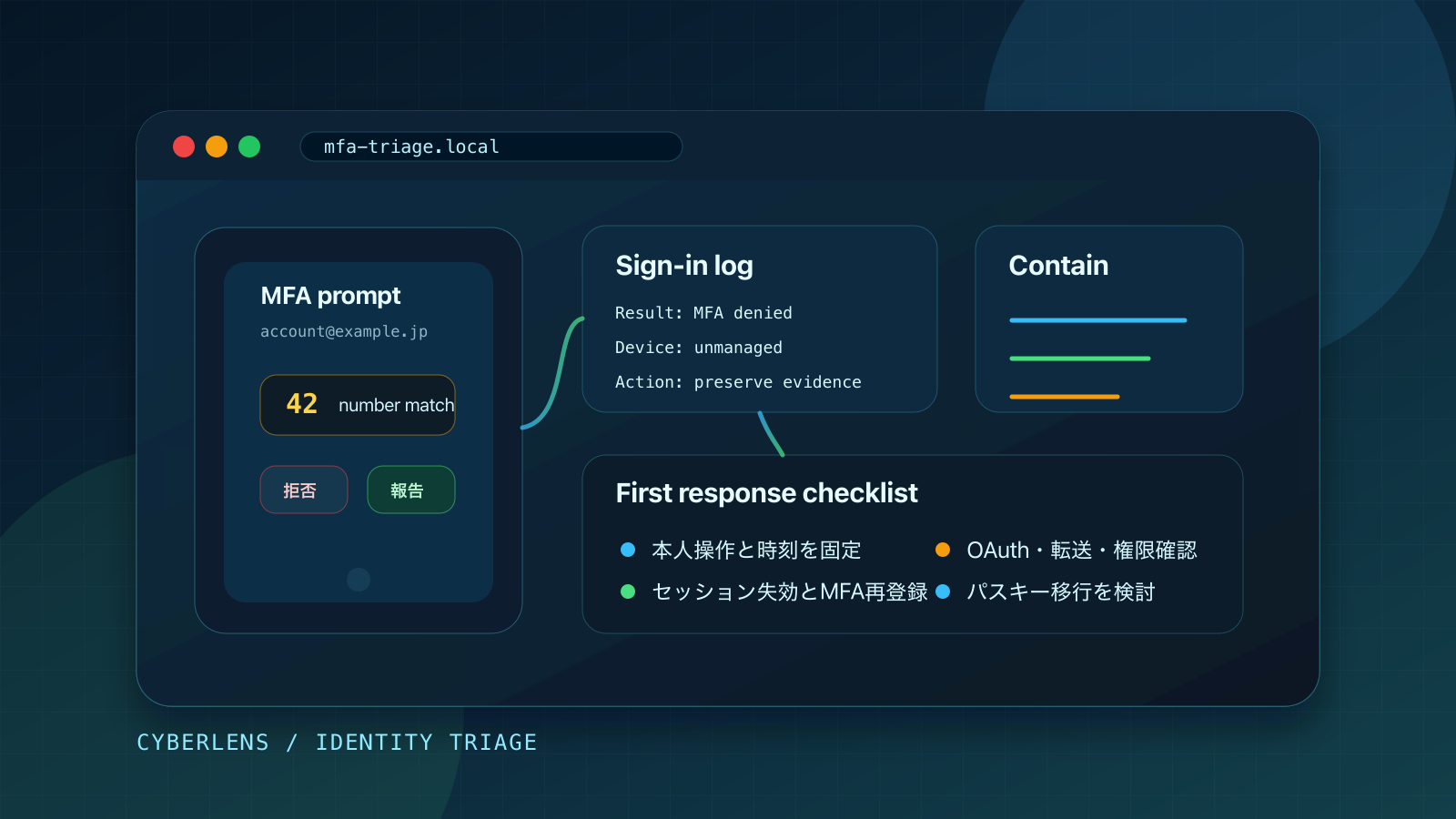1456x819 pixels.
Task: Click the green bar in Contain card
Action: pos(1080,359)
